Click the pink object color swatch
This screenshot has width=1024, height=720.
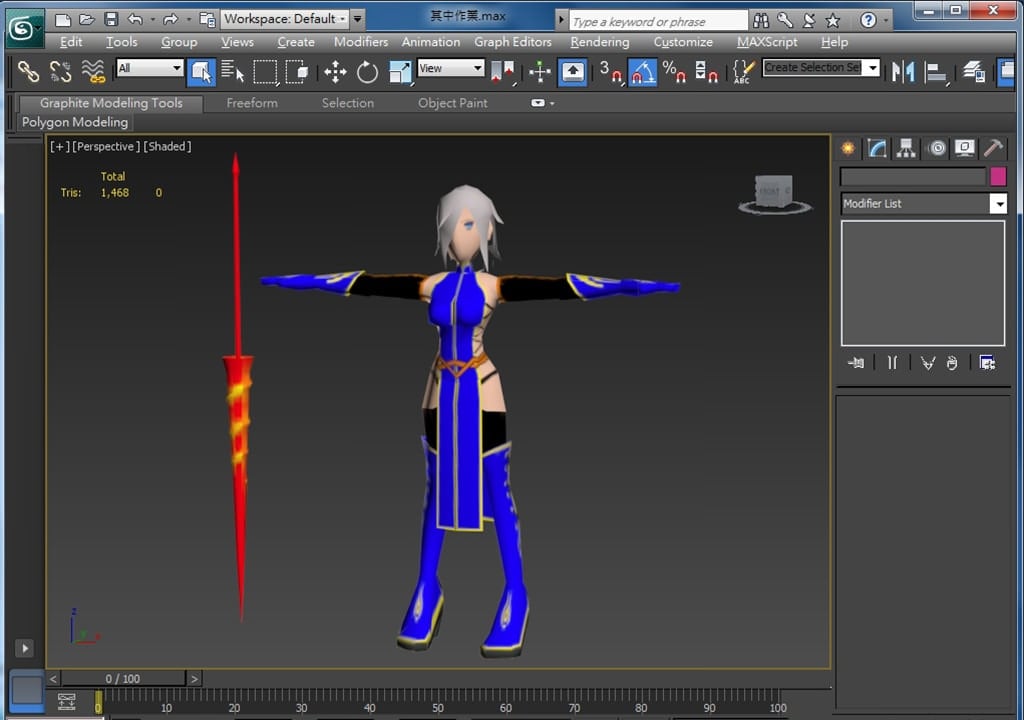(x=997, y=177)
